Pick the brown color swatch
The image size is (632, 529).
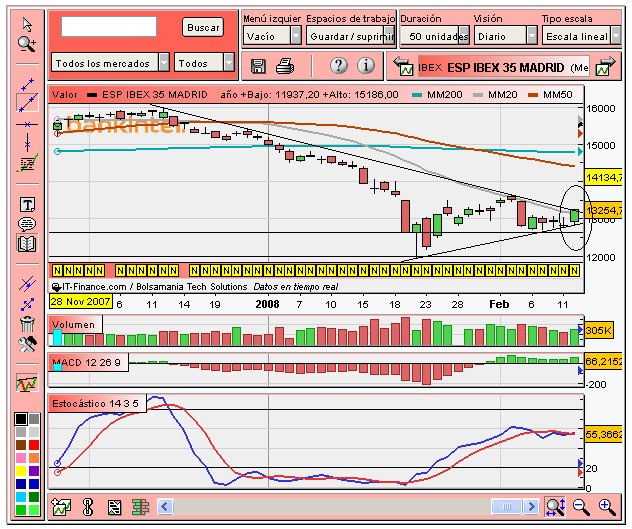pos(21,445)
